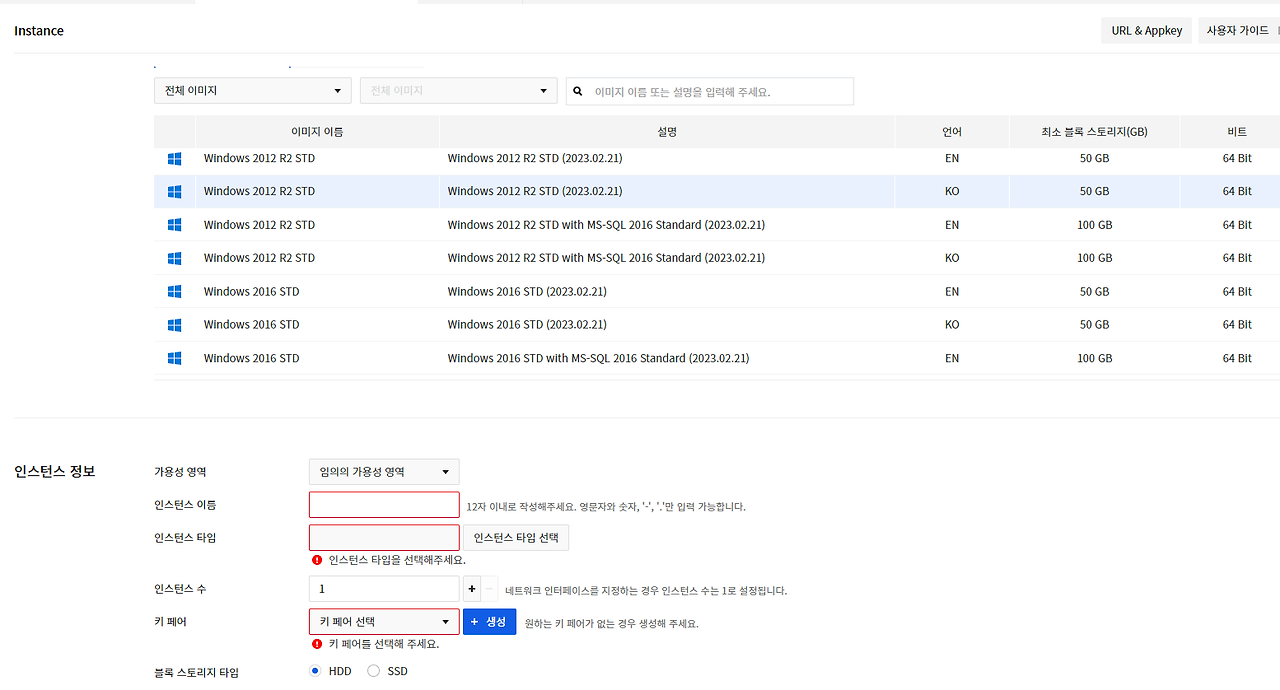Select Windows 2016 STD (2023.02.21) KO description
The width and height of the screenshot is (1280, 690).
coord(527,325)
